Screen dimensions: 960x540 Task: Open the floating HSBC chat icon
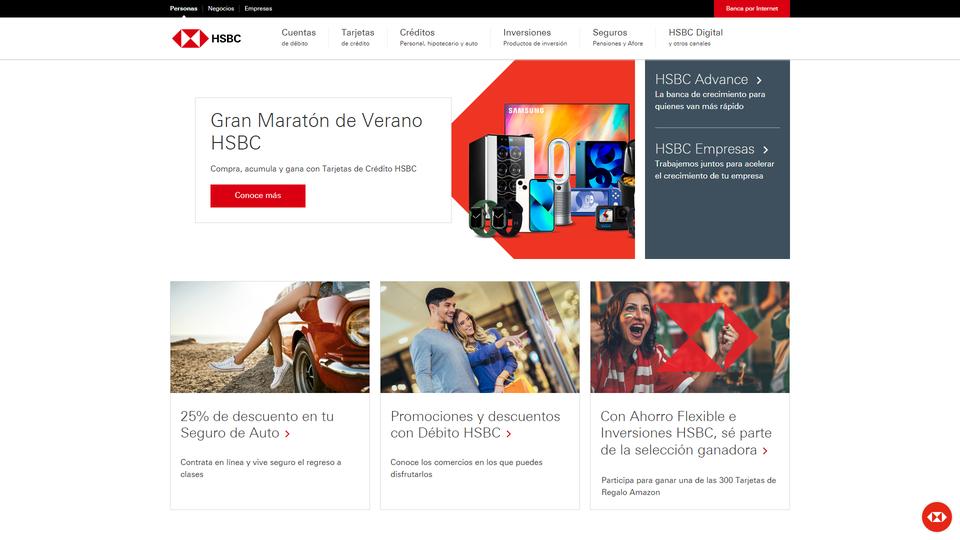(x=937, y=517)
